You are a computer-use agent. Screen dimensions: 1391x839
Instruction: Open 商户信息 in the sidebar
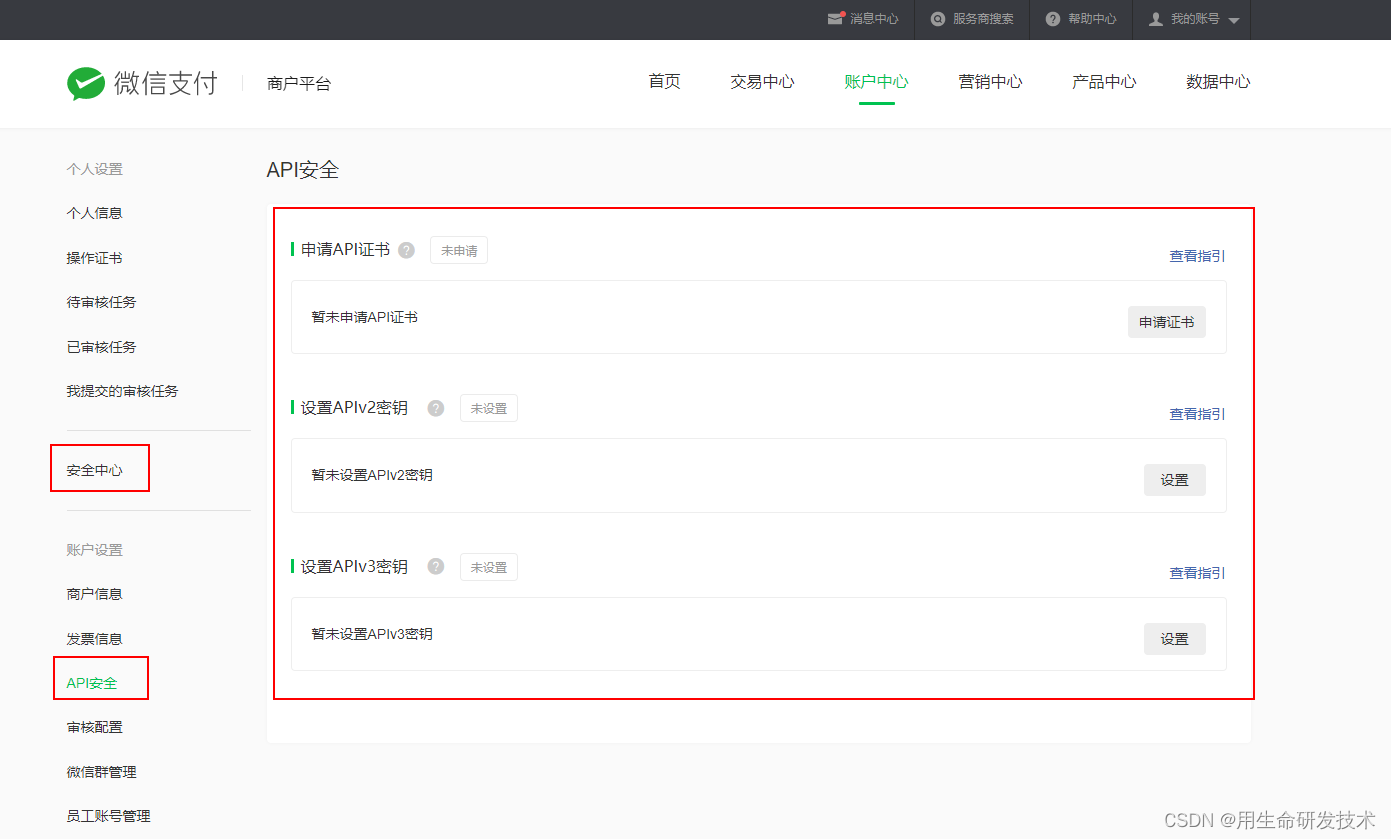click(94, 594)
